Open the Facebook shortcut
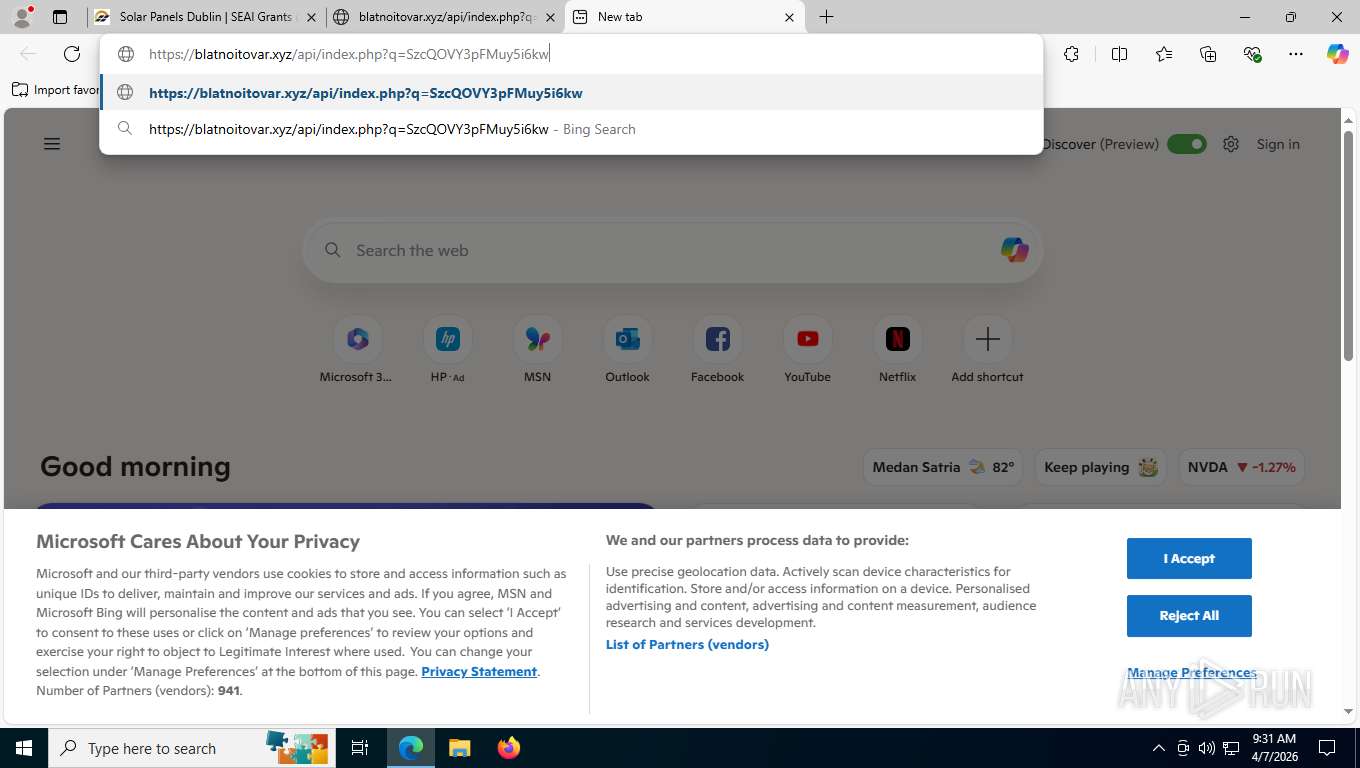Image resolution: width=1360 pixels, height=768 pixels. click(717, 340)
